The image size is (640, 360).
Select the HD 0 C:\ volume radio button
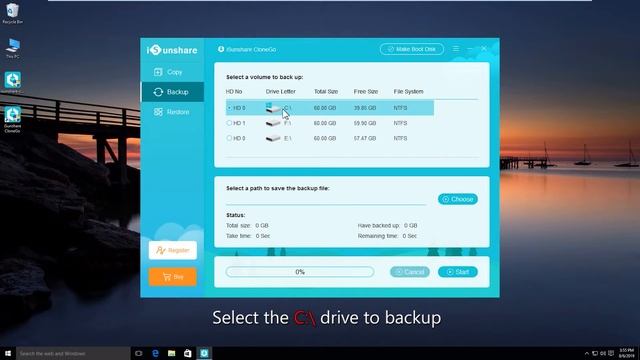[229, 108]
